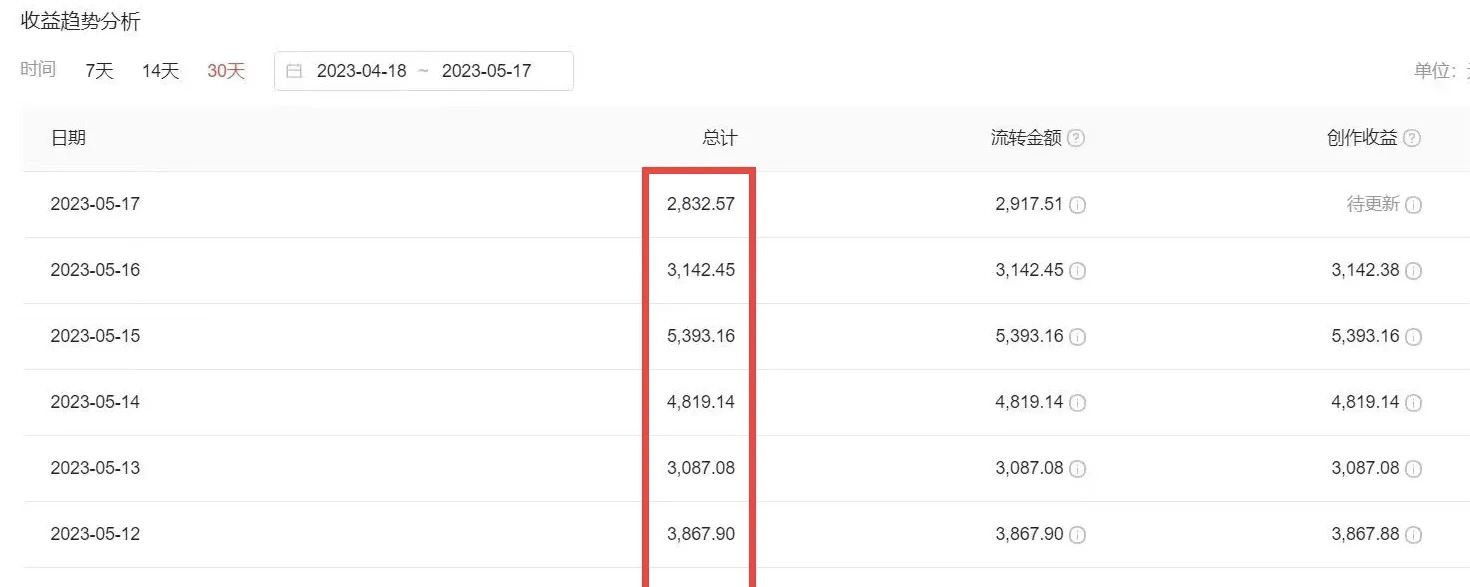Click info icon next to 3,867.88
Screen dimensions: 1470x587
1413,535
